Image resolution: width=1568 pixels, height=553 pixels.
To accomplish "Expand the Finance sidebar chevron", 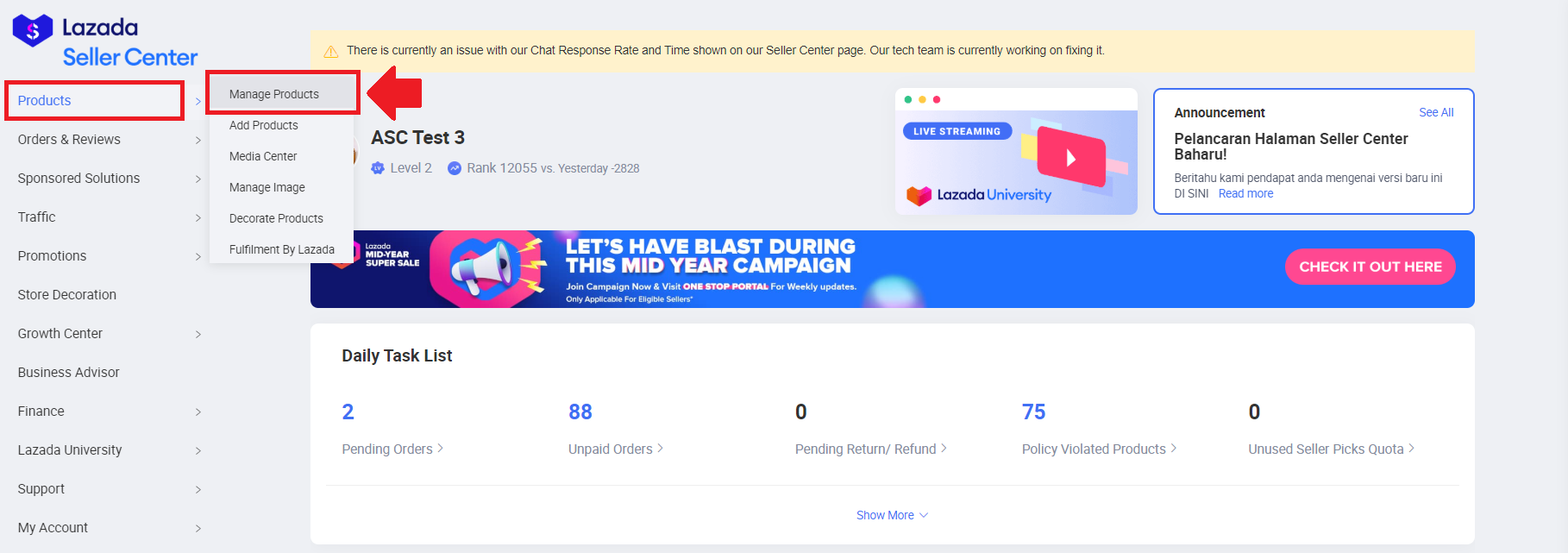I will pos(198,412).
